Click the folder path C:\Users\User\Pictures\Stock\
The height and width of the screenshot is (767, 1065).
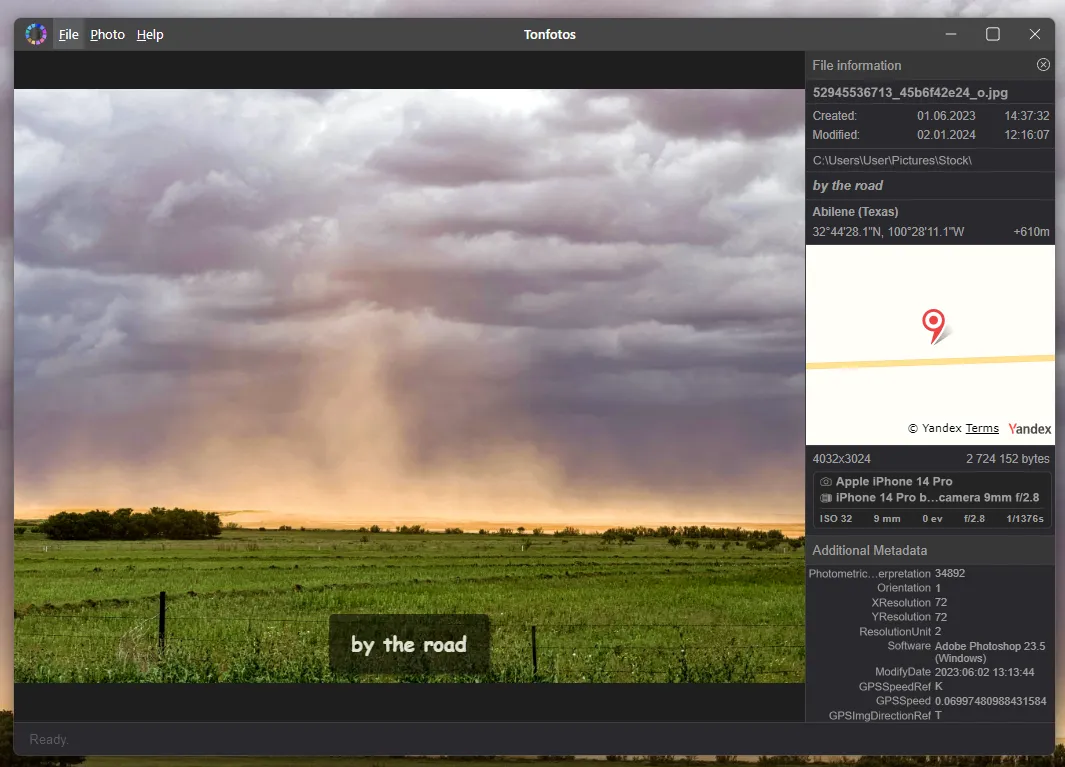(892, 160)
